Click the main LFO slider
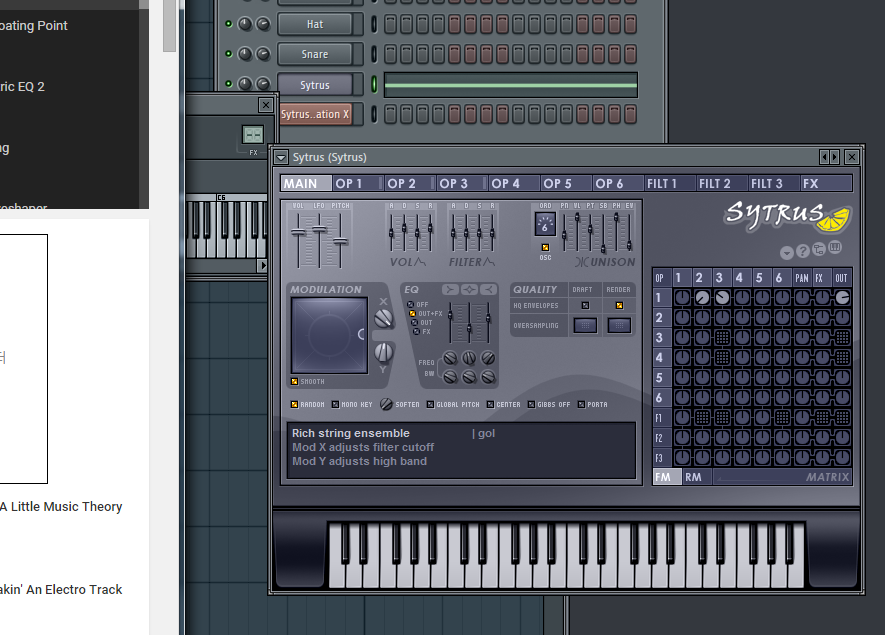885x635 pixels. pos(319,229)
